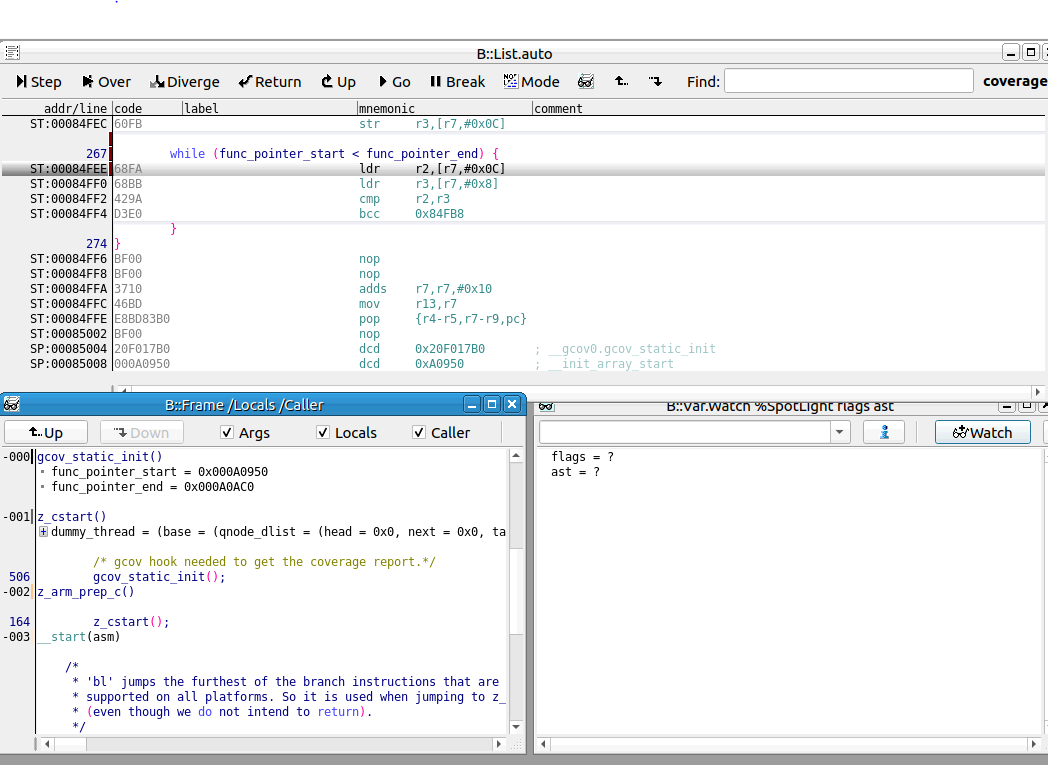
Task: Enable the Args checkbox in the Frame panel
Action: 229,432
